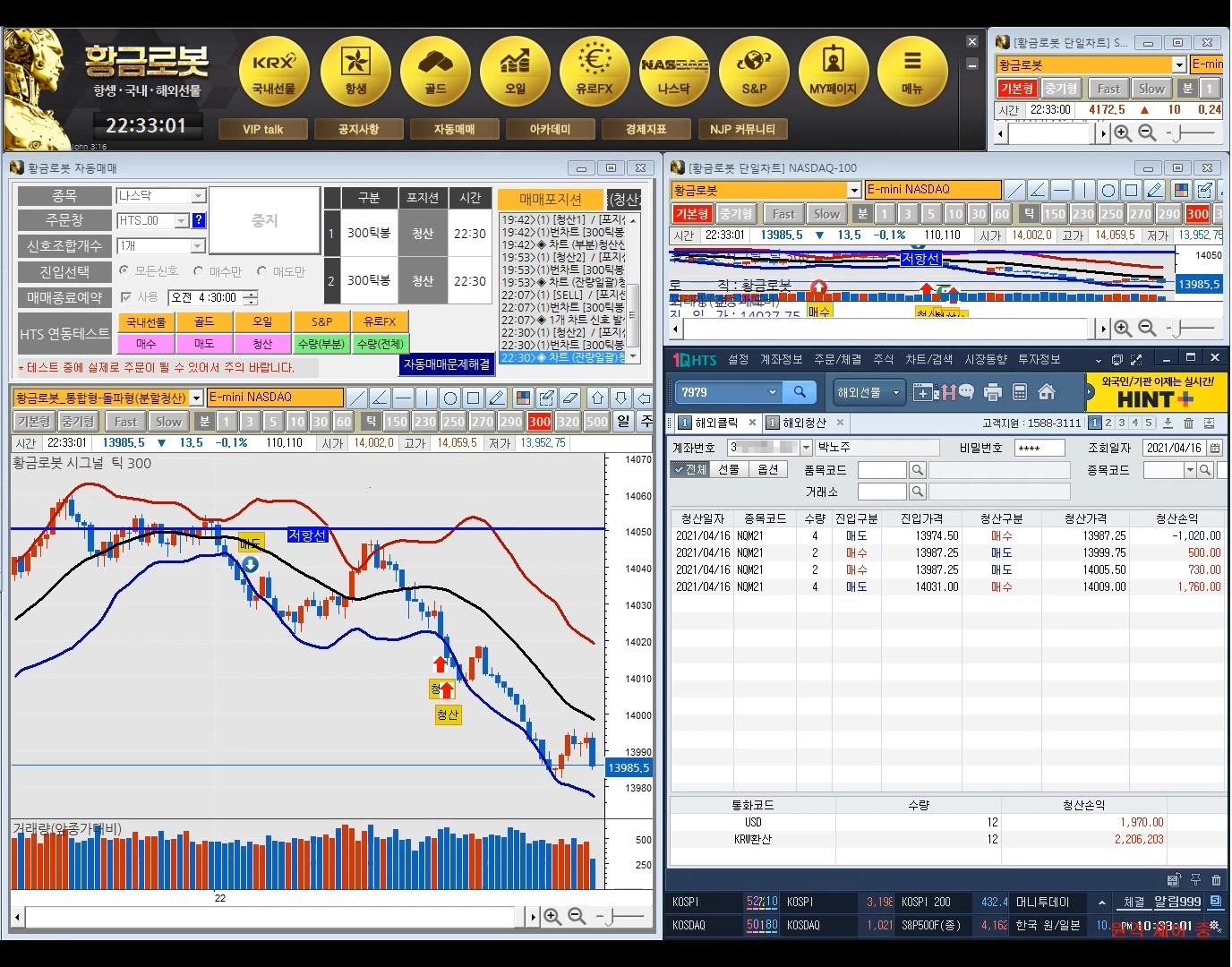The height and width of the screenshot is (967, 1232).
Task: Click the 품목코드 input field
Action: point(882,470)
